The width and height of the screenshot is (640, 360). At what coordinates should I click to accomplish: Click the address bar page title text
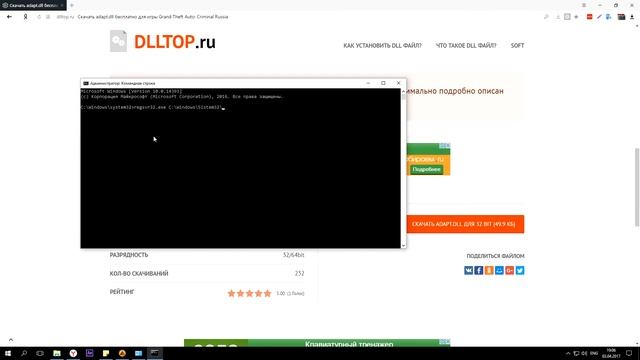point(153,17)
